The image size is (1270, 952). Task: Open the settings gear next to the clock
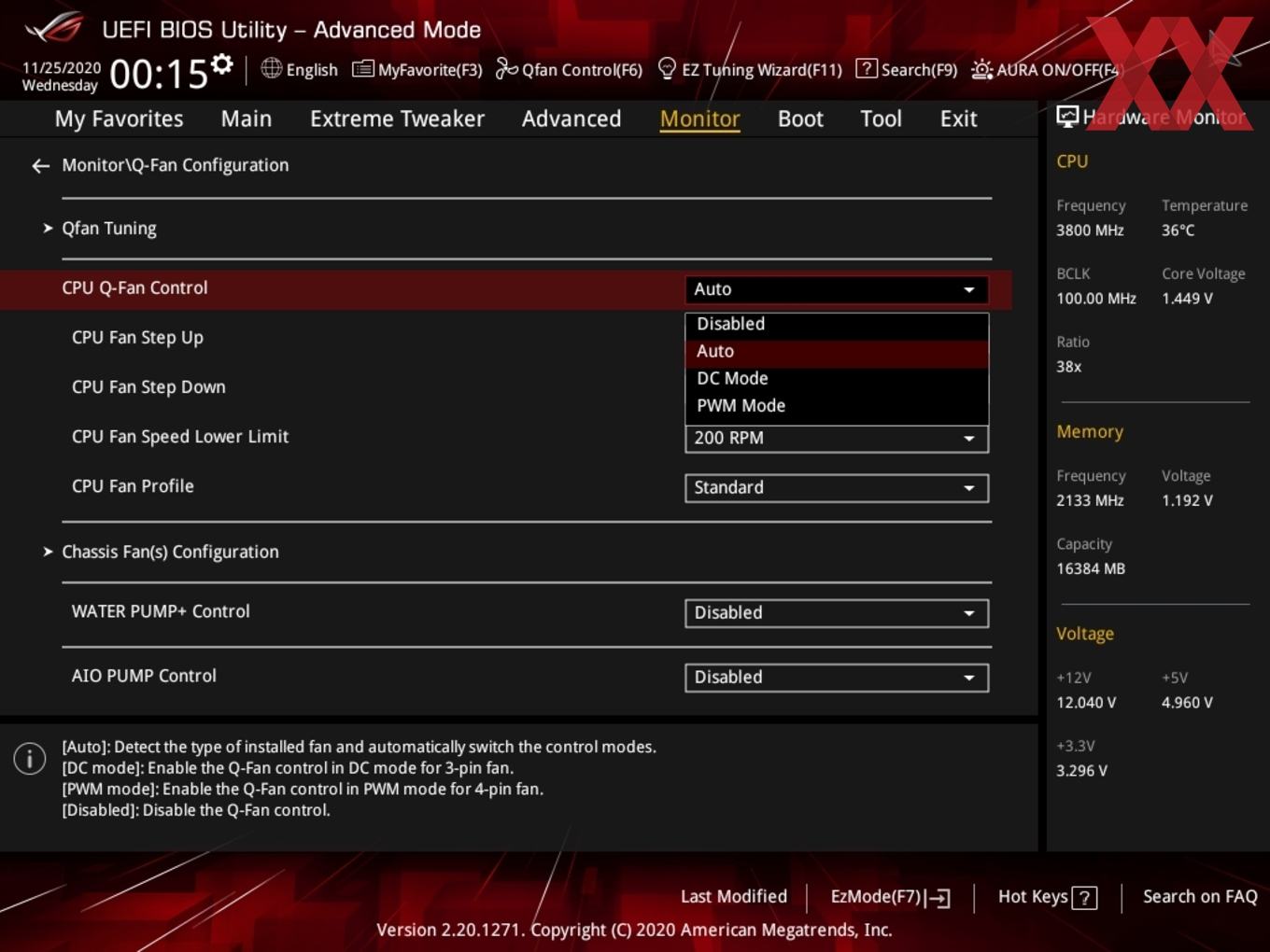pos(222,64)
